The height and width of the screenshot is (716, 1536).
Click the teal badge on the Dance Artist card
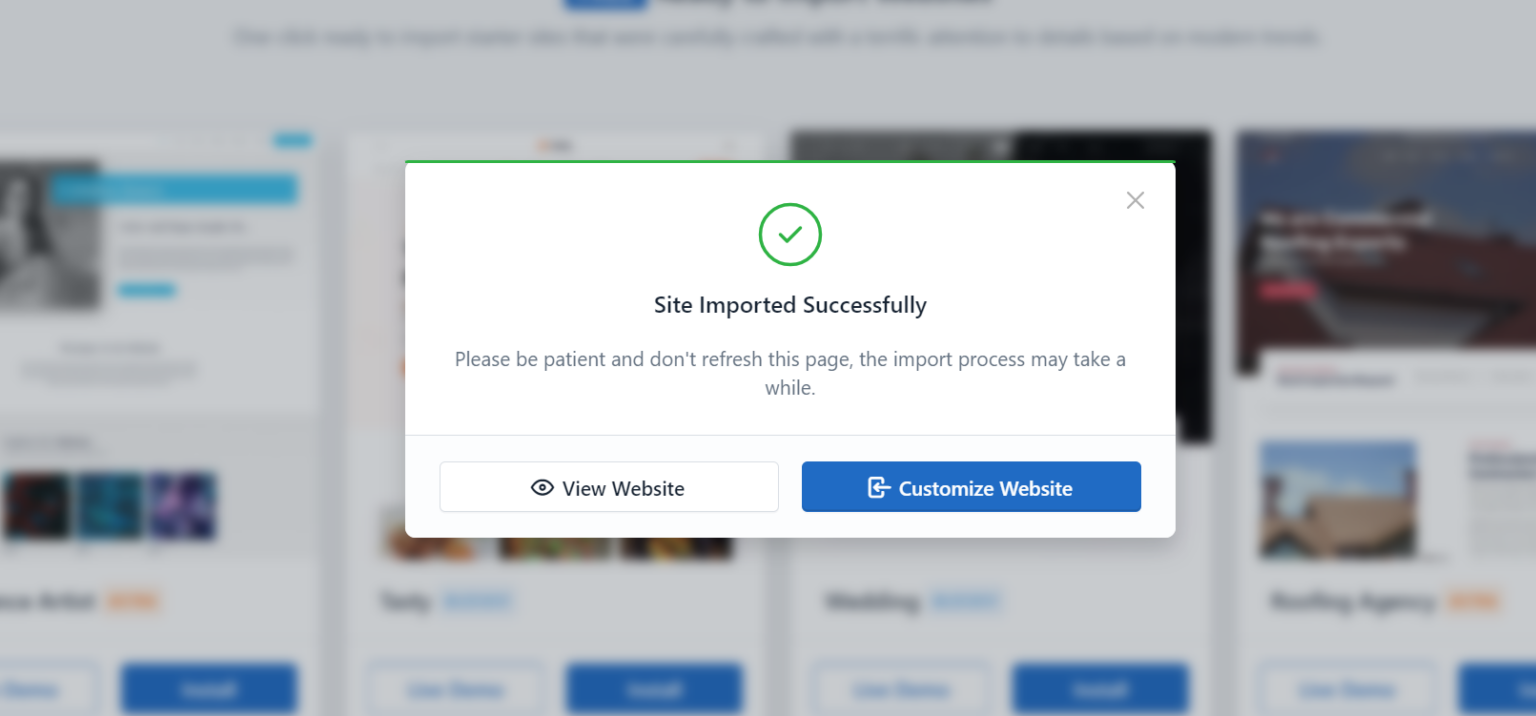pos(292,139)
